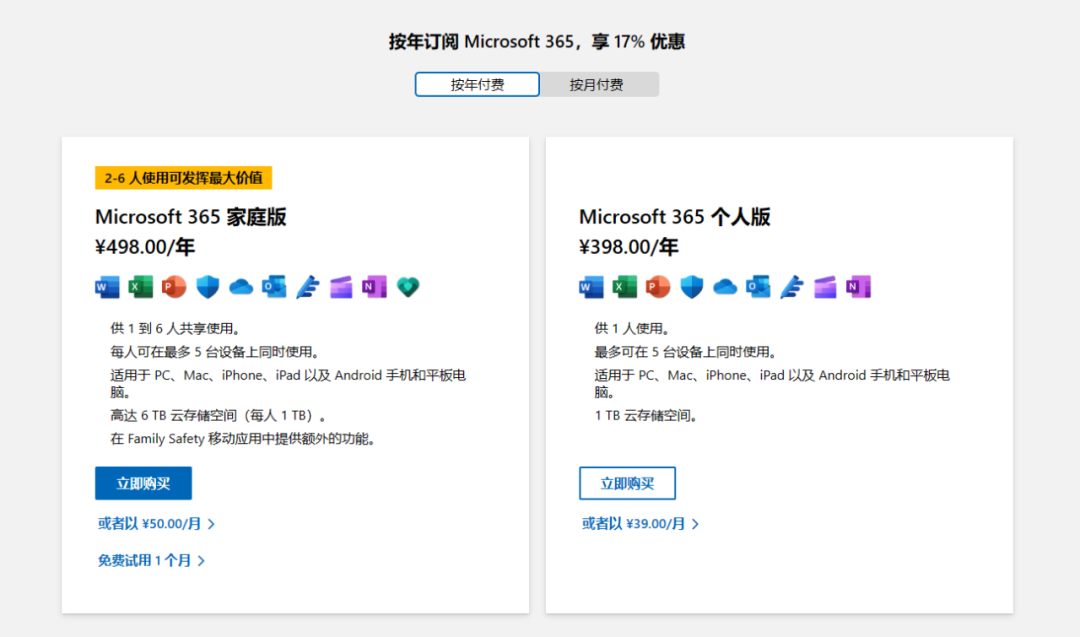Open the 或者以 ¥39.00/月 link
This screenshot has width=1080, height=637.
[641, 524]
